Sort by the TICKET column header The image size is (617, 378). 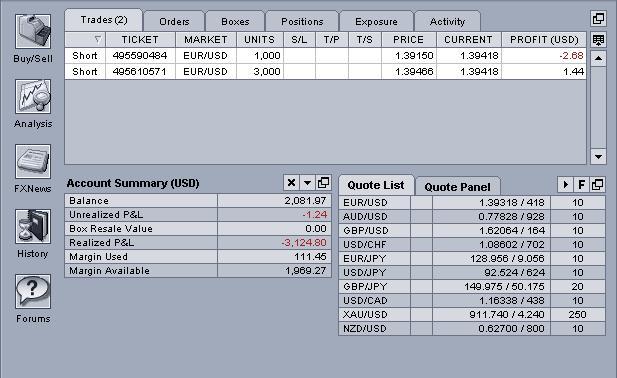pos(140,40)
